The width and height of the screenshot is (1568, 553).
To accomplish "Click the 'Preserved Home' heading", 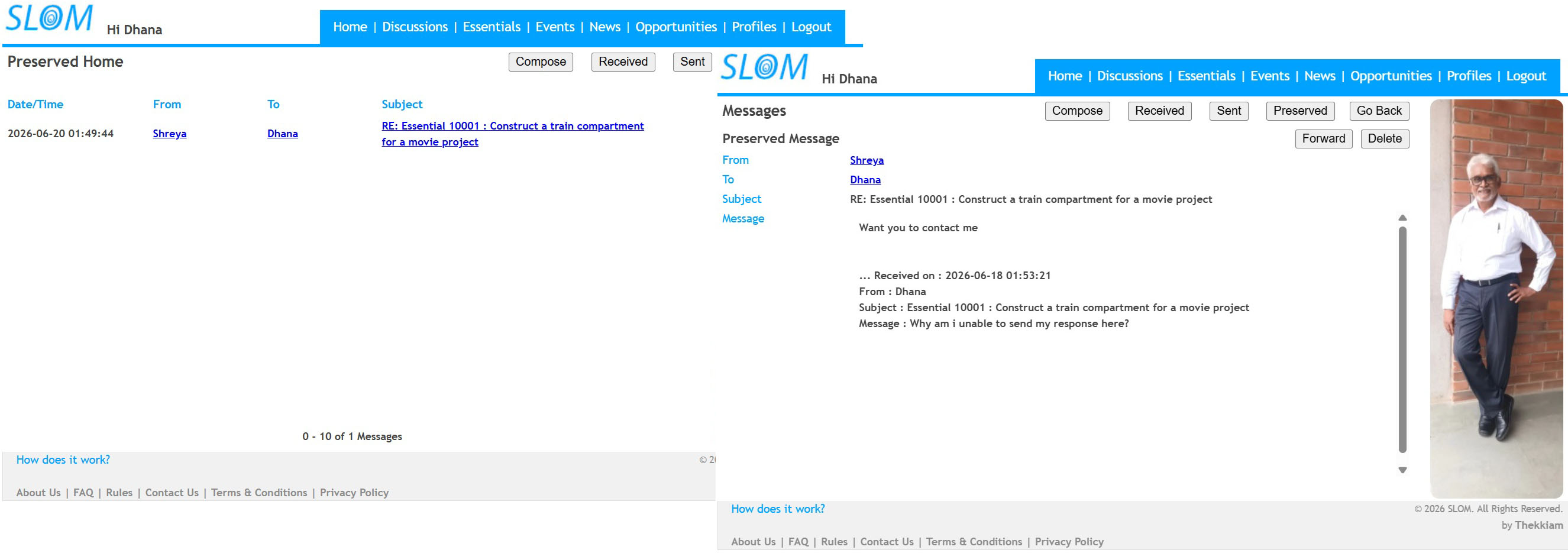I will click(65, 62).
